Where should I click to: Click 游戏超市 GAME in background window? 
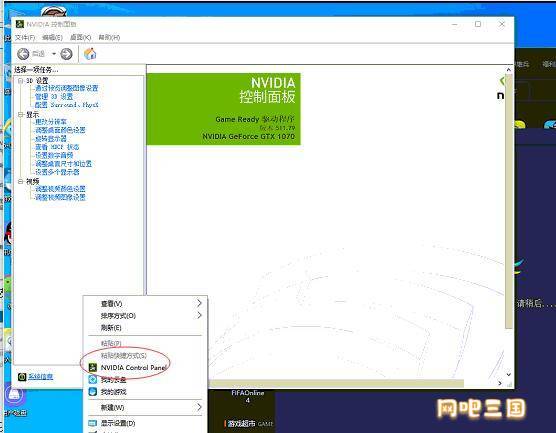coord(250,423)
